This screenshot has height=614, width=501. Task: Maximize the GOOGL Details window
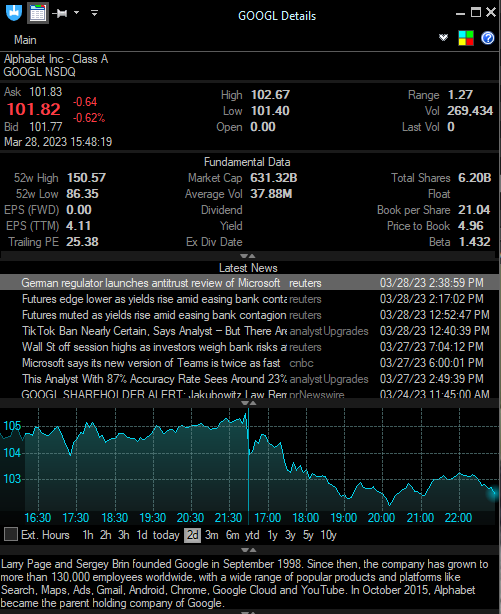pyautogui.click(x=476, y=13)
